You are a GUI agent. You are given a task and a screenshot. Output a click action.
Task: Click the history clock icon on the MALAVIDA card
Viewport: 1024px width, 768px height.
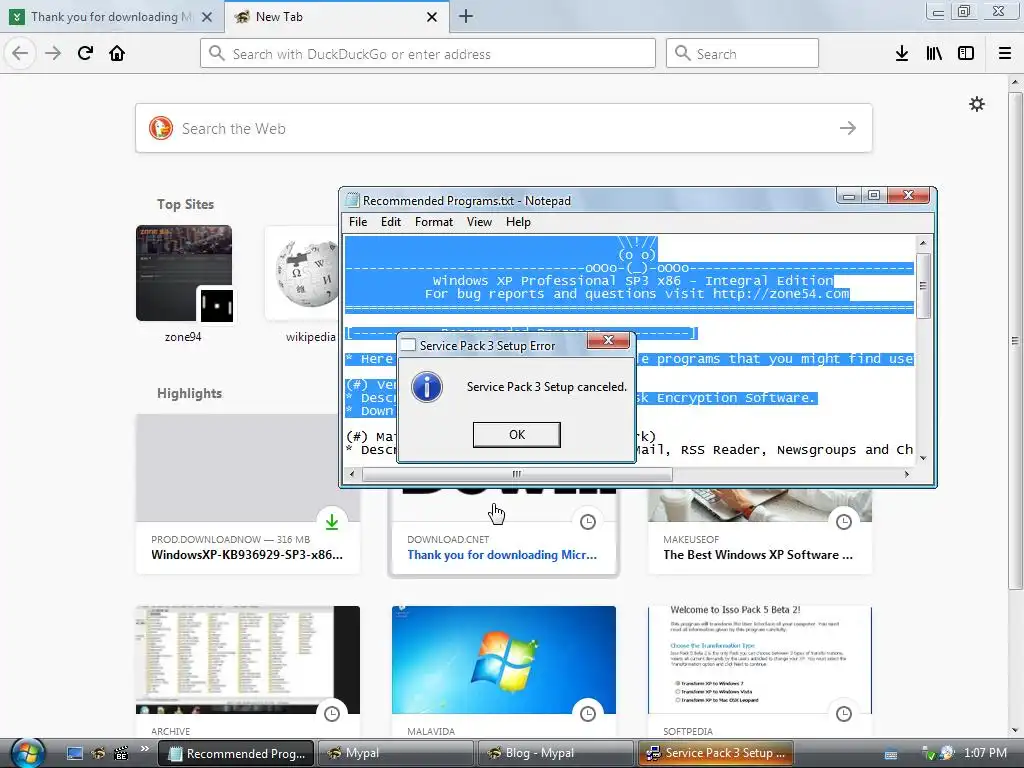pyautogui.click(x=588, y=714)
